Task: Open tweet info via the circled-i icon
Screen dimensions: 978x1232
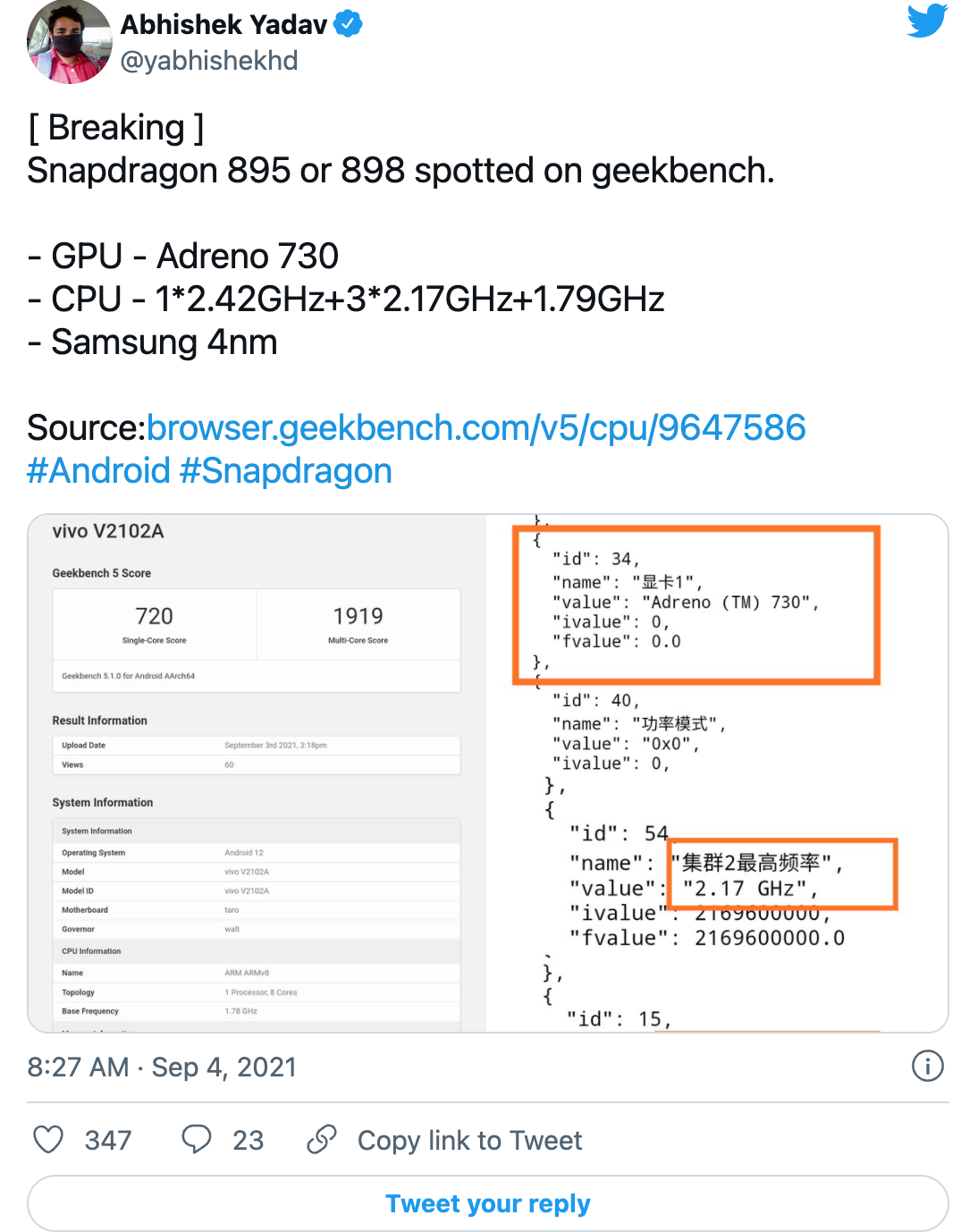Action: [x=927, y=1066]
